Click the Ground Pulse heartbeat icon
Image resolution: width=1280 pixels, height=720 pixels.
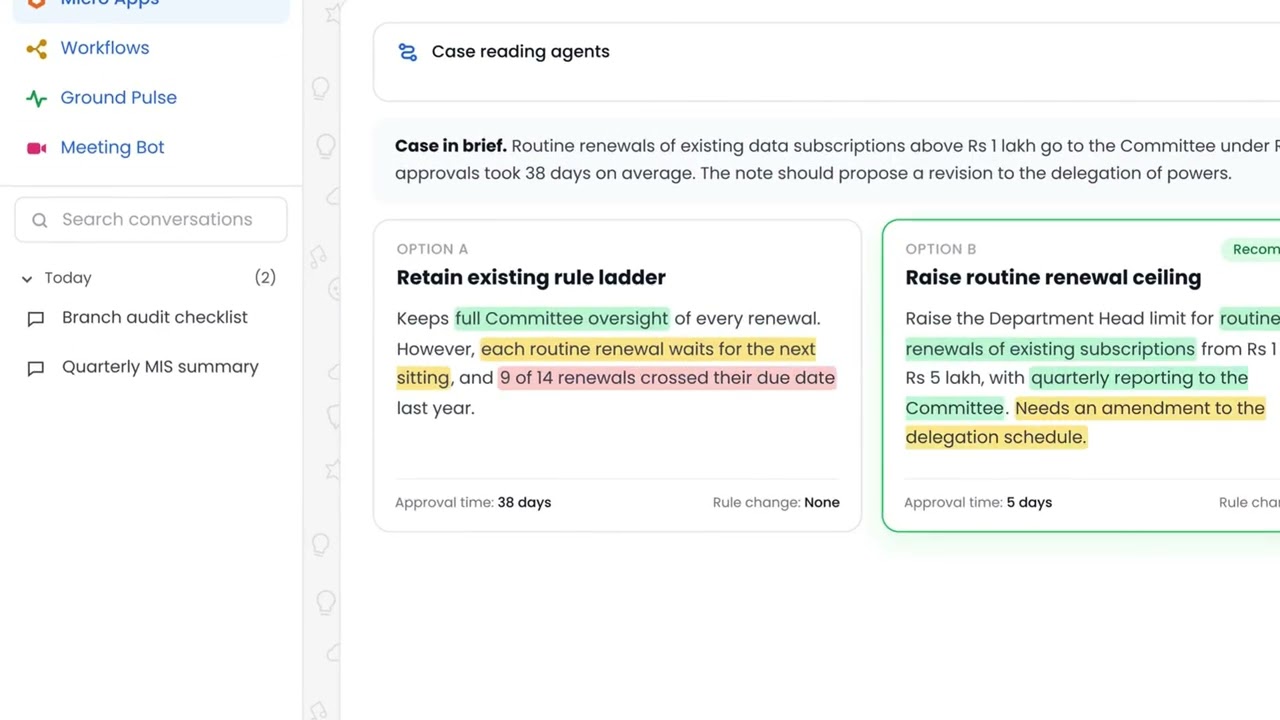coord(36,98)
